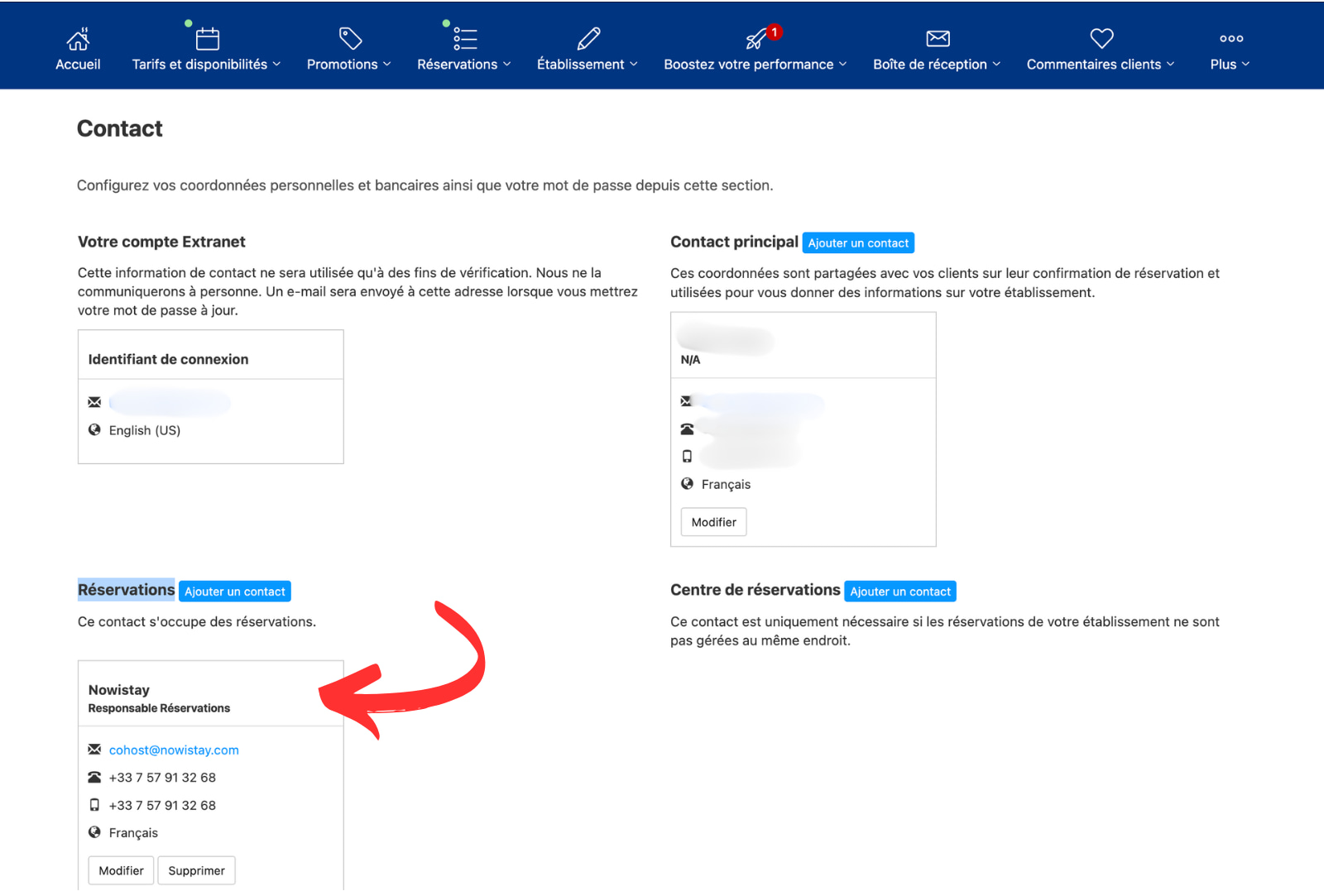Open Tarifs et disponibilités menu label
The height and width of the screenshot is (896, 1324).
tap(199, 65)
